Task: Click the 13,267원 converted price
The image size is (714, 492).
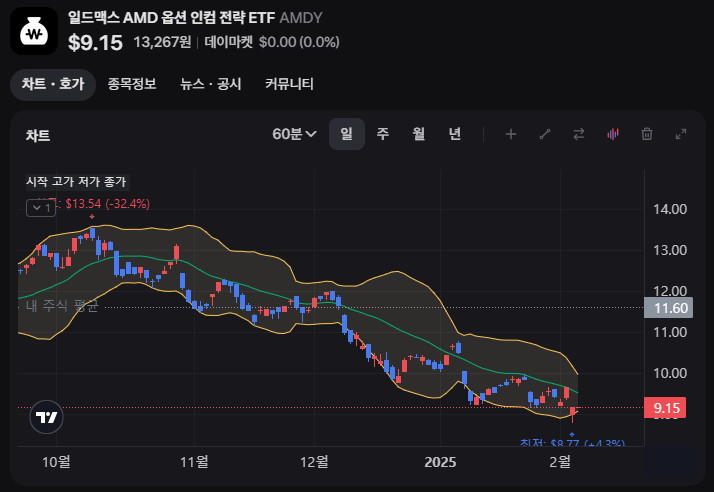Action: tap(162, 42)
